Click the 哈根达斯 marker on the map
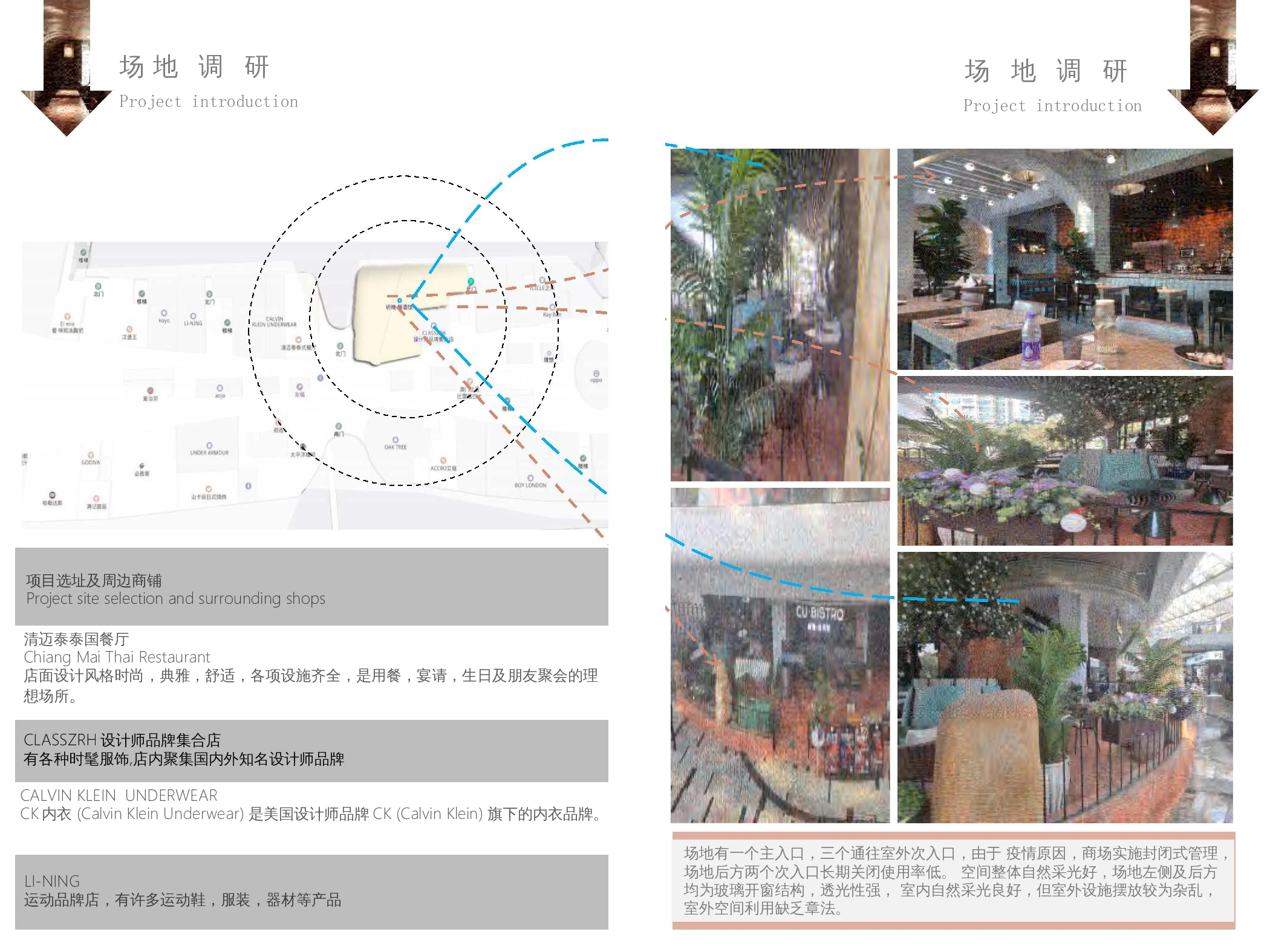Screen dimensions: 1270x952 point(51,494)
